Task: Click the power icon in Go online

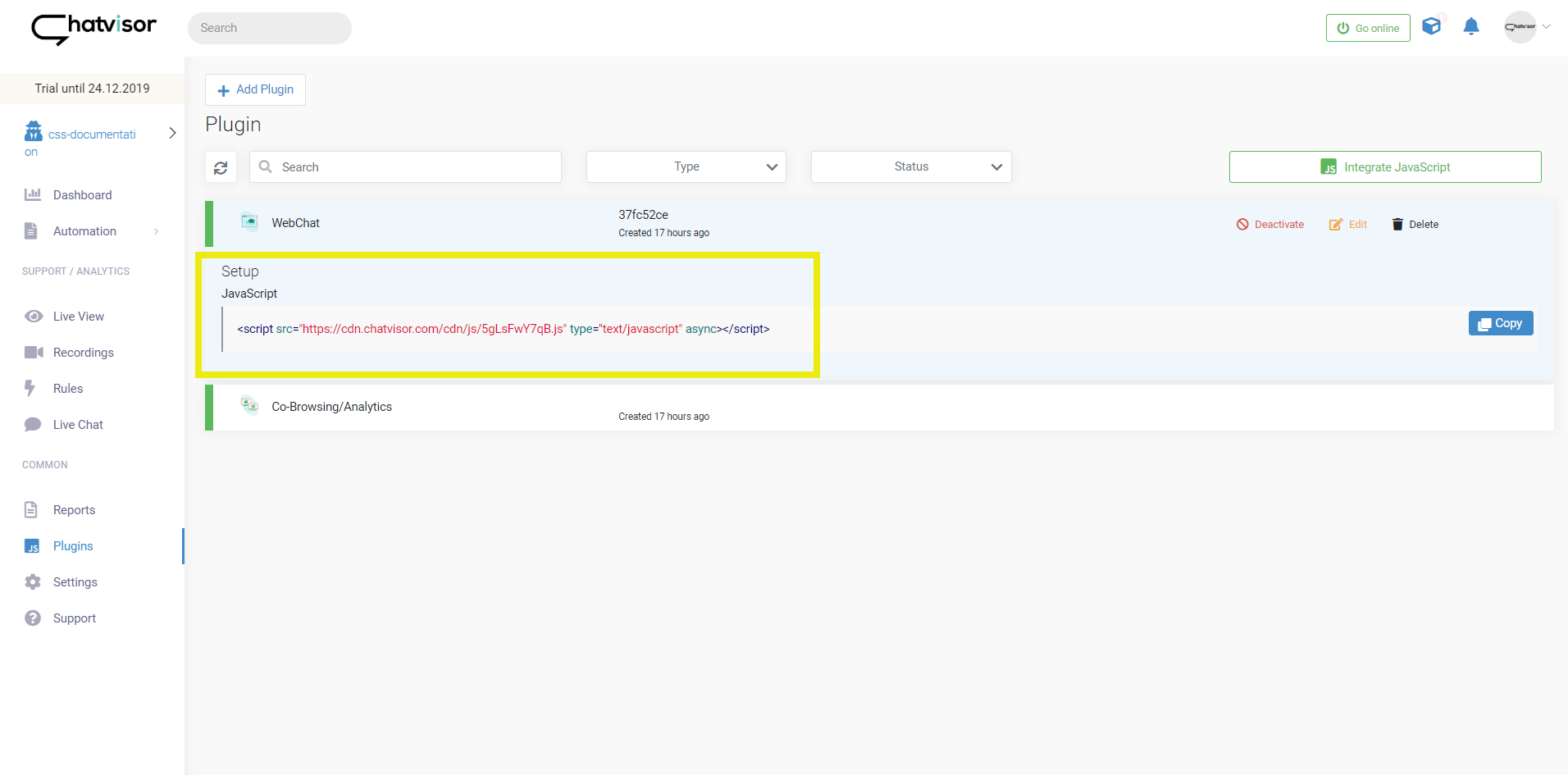Action: [1343, 28]
